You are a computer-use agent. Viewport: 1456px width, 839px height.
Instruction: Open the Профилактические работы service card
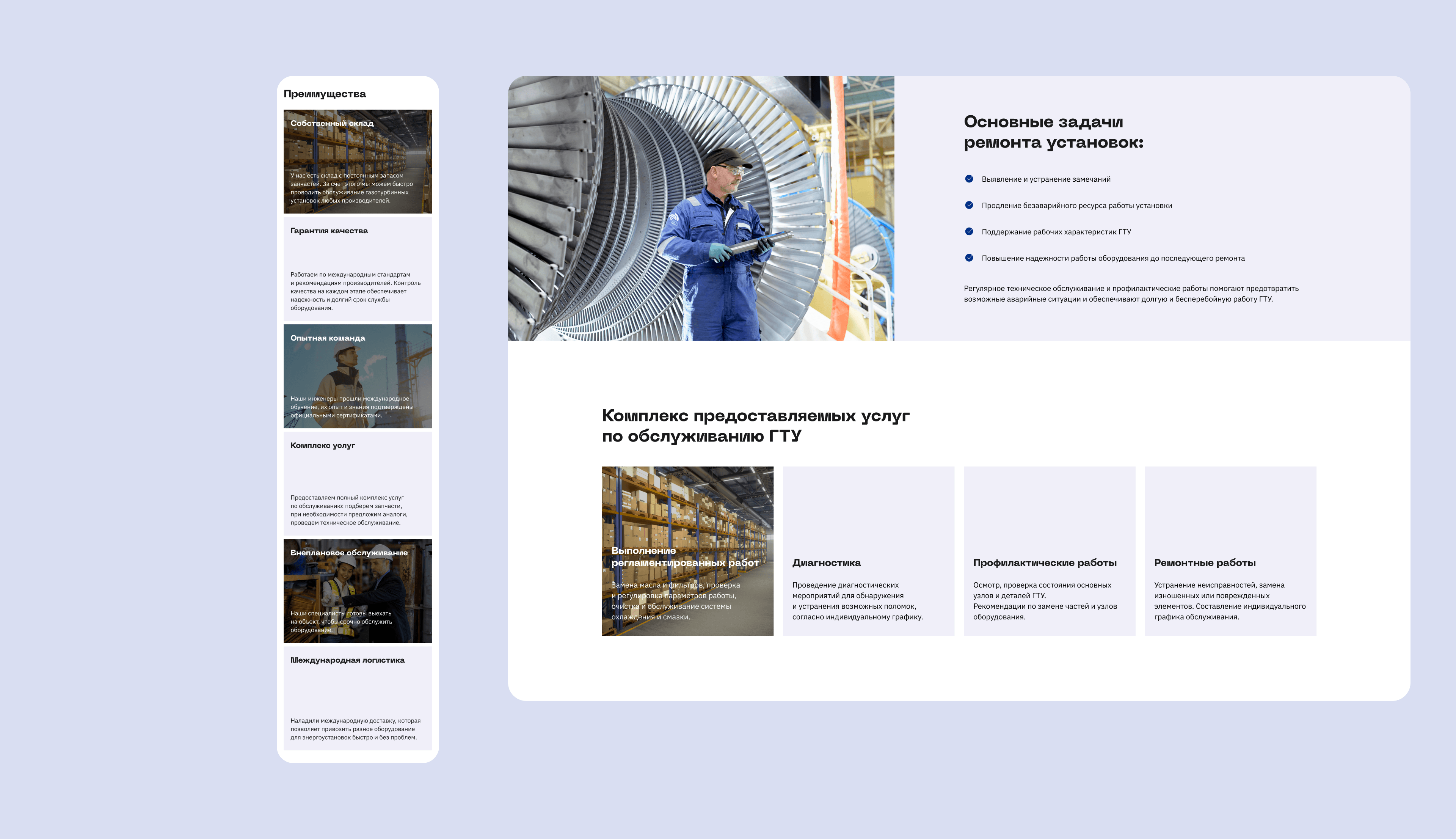1049,551
